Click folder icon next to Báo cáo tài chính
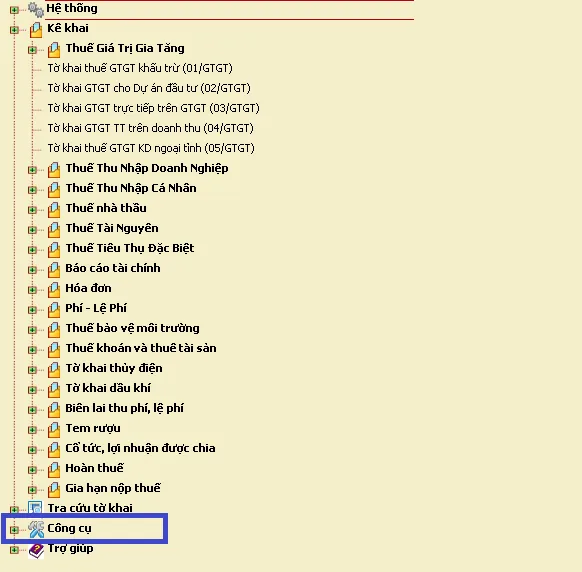 click(54, 270)
